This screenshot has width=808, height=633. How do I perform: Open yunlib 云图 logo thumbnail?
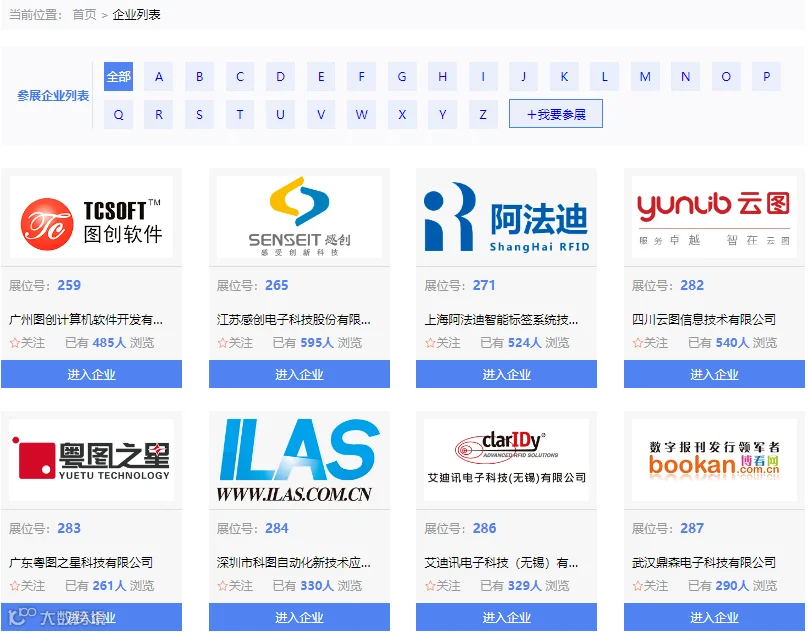tap(714, 217)
